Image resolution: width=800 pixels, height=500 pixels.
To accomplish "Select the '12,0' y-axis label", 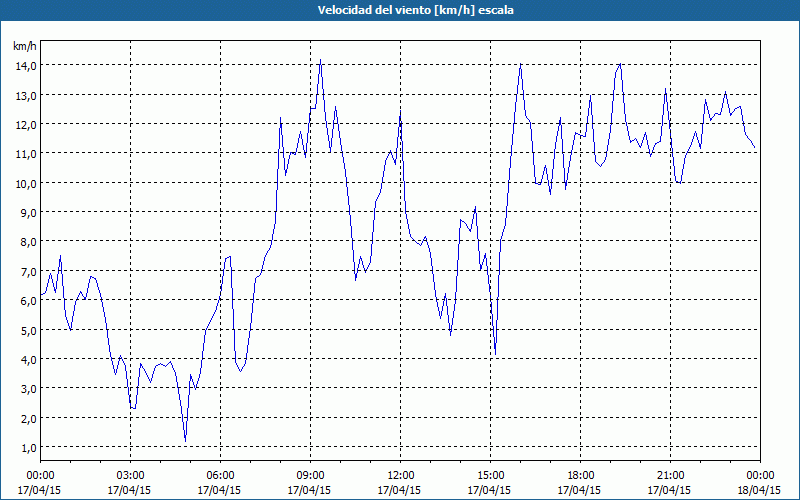I will [25, 124].
